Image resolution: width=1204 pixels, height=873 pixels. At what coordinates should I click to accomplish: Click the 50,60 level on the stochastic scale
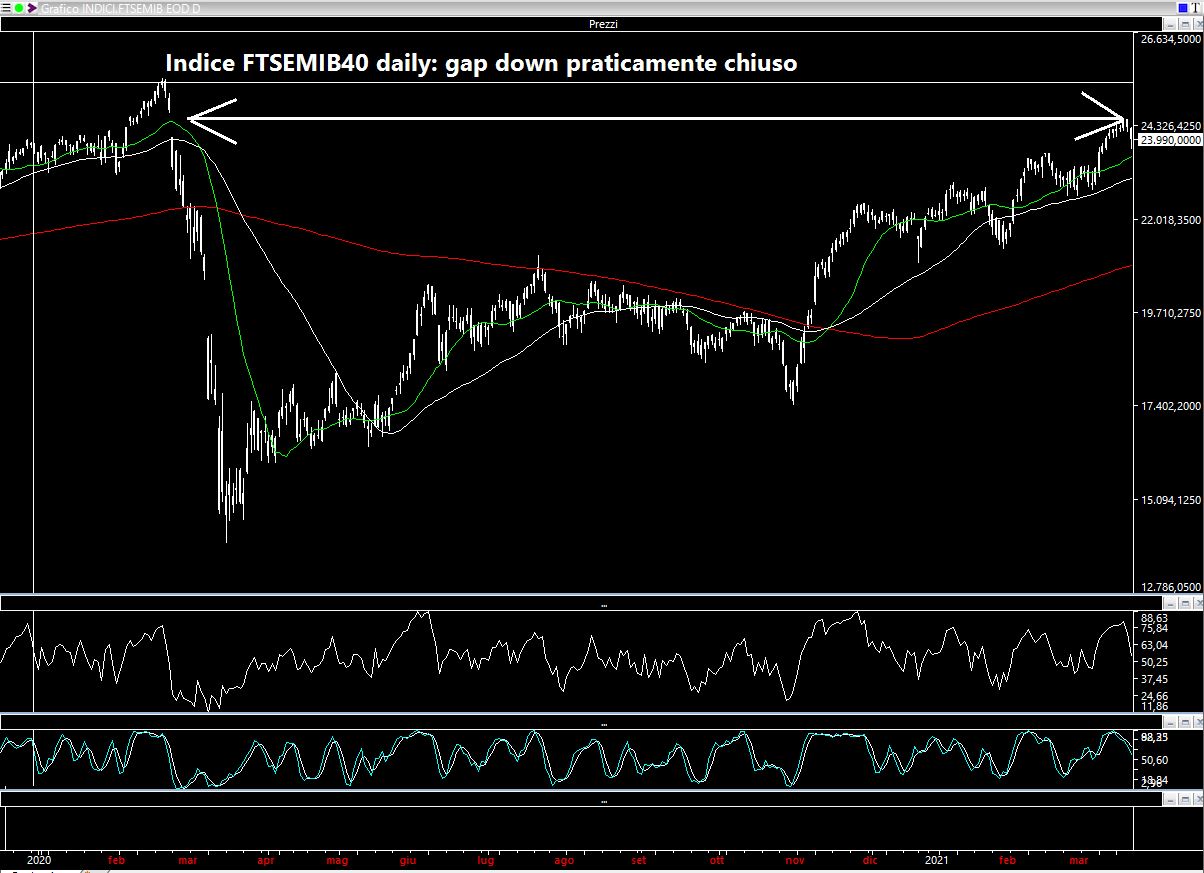pyautogui.click(x=1154, y=760)
